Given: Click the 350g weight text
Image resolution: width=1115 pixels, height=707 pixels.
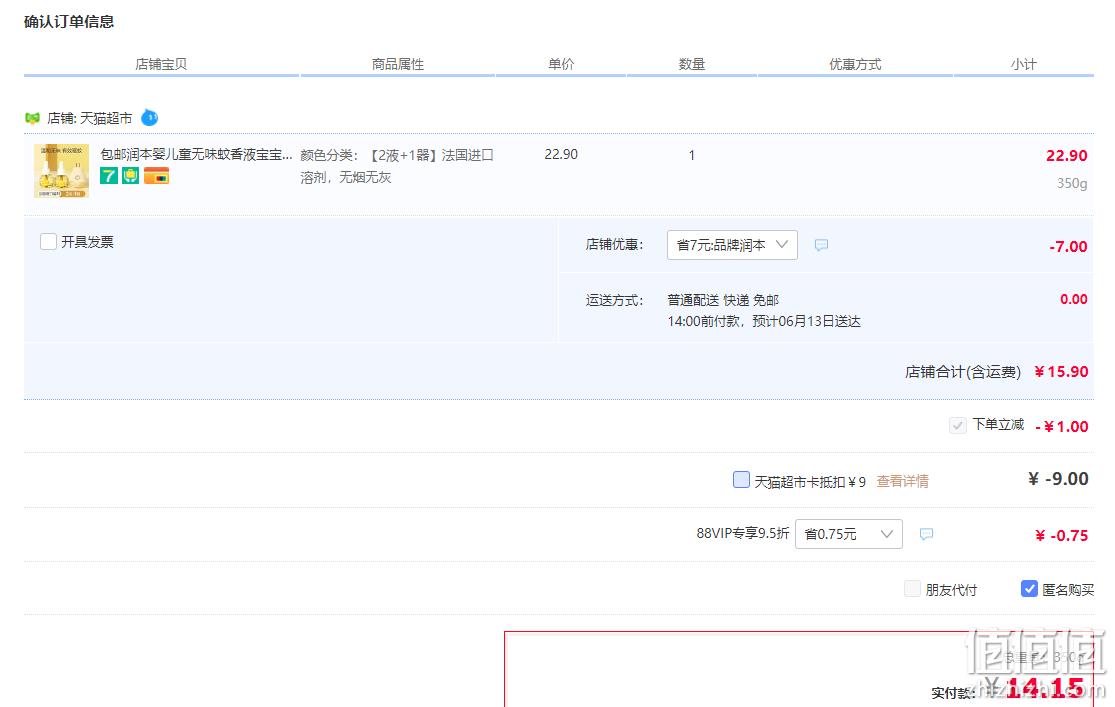Looking at the screenshot, I should pyautogui.click(x=1072, y=183).
